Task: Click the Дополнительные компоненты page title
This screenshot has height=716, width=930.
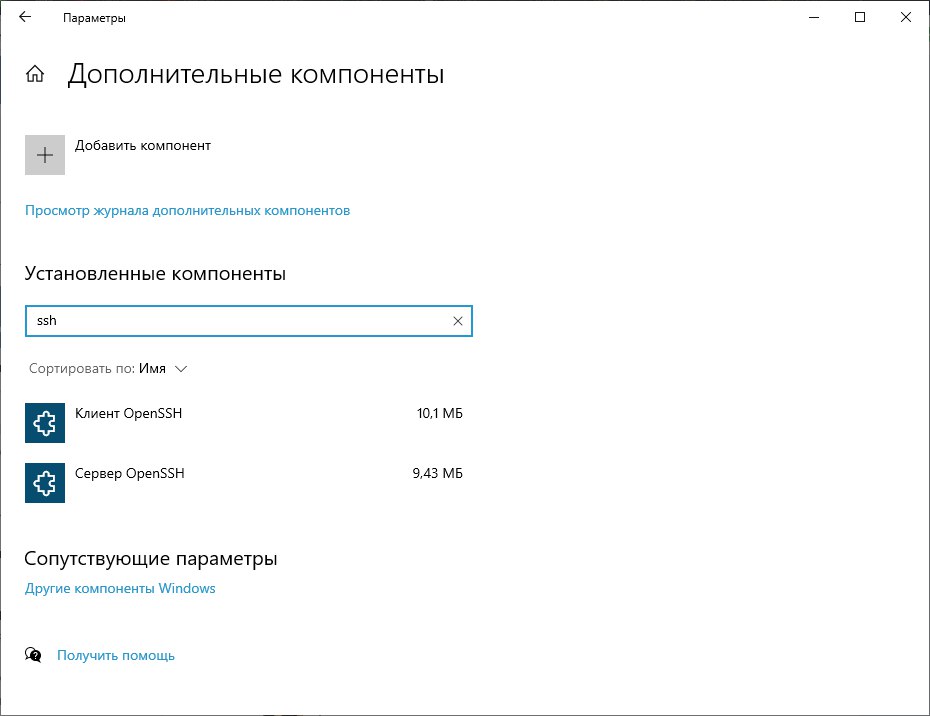Action: (256, 75)
